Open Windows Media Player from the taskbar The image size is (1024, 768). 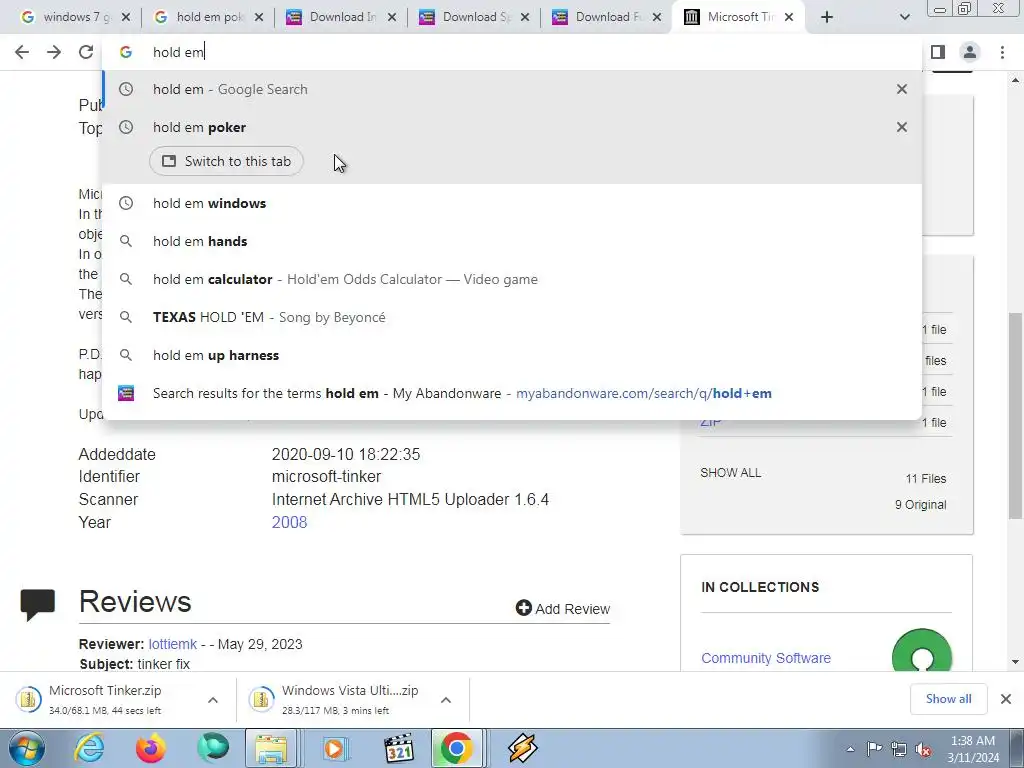tap(334, 748)
